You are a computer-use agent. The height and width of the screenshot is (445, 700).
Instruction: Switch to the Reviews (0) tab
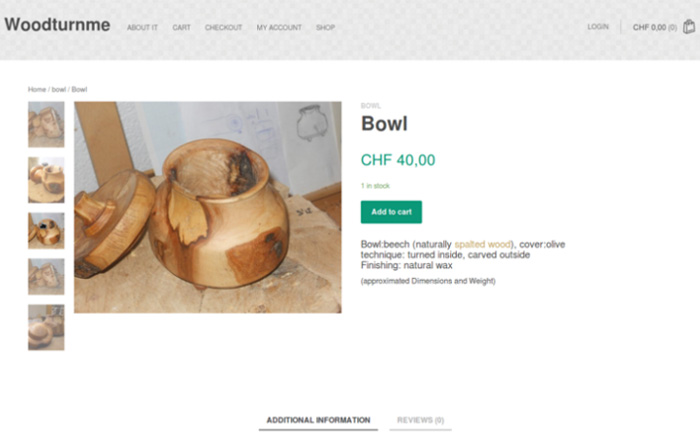[x=420, y=420]
